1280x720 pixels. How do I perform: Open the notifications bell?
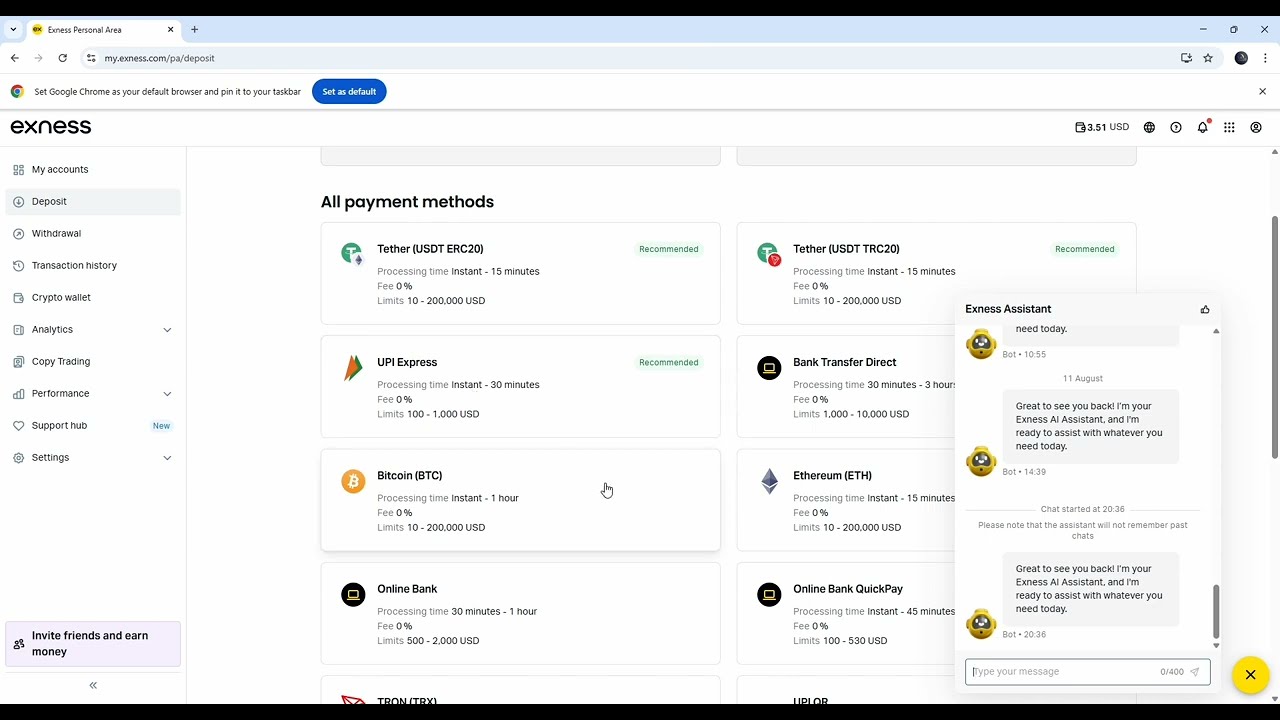[x=1203, y=127]
